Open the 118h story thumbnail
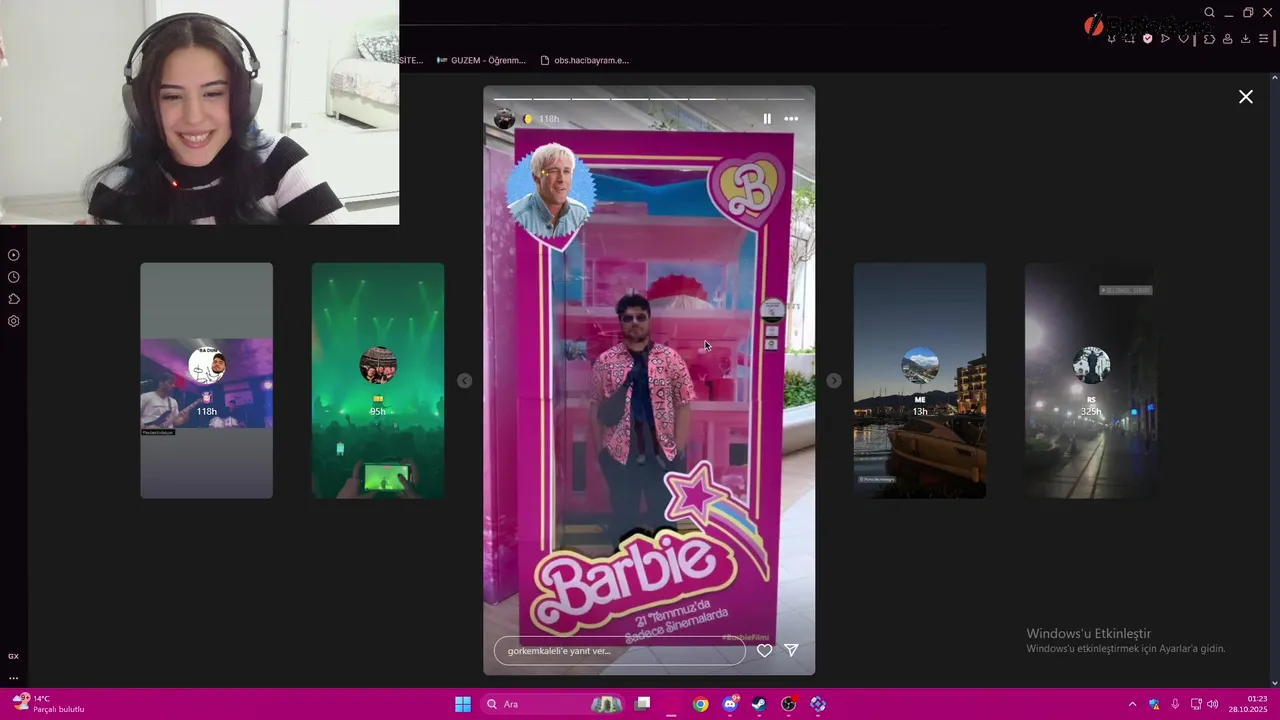1280x720 pixels. (206, 380)
